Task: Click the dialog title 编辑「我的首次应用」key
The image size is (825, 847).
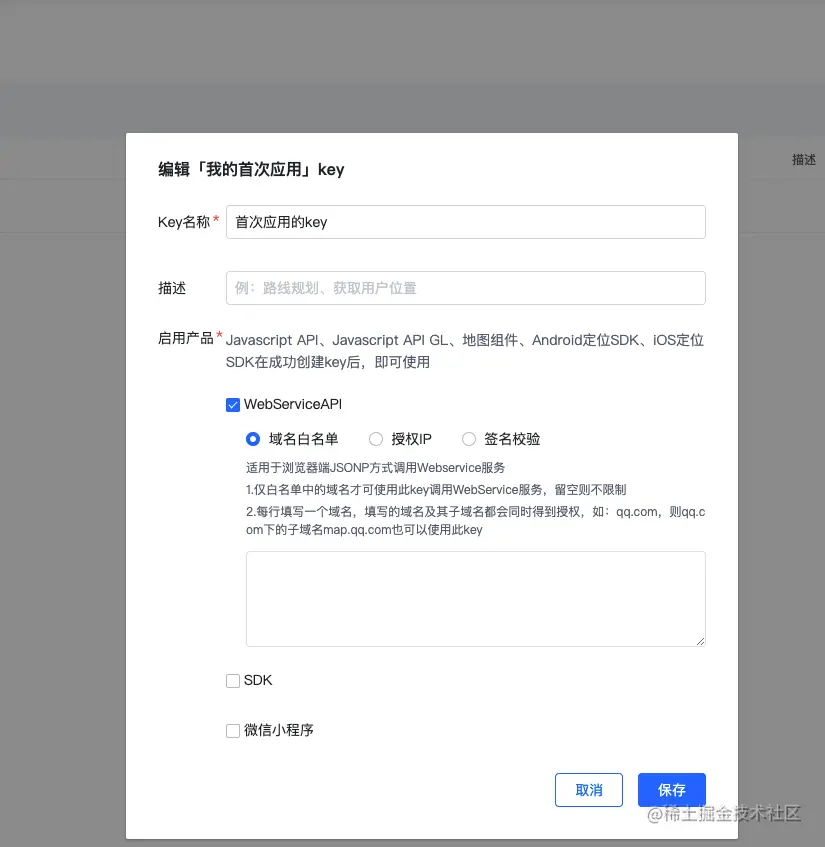Action: [251, 170]
